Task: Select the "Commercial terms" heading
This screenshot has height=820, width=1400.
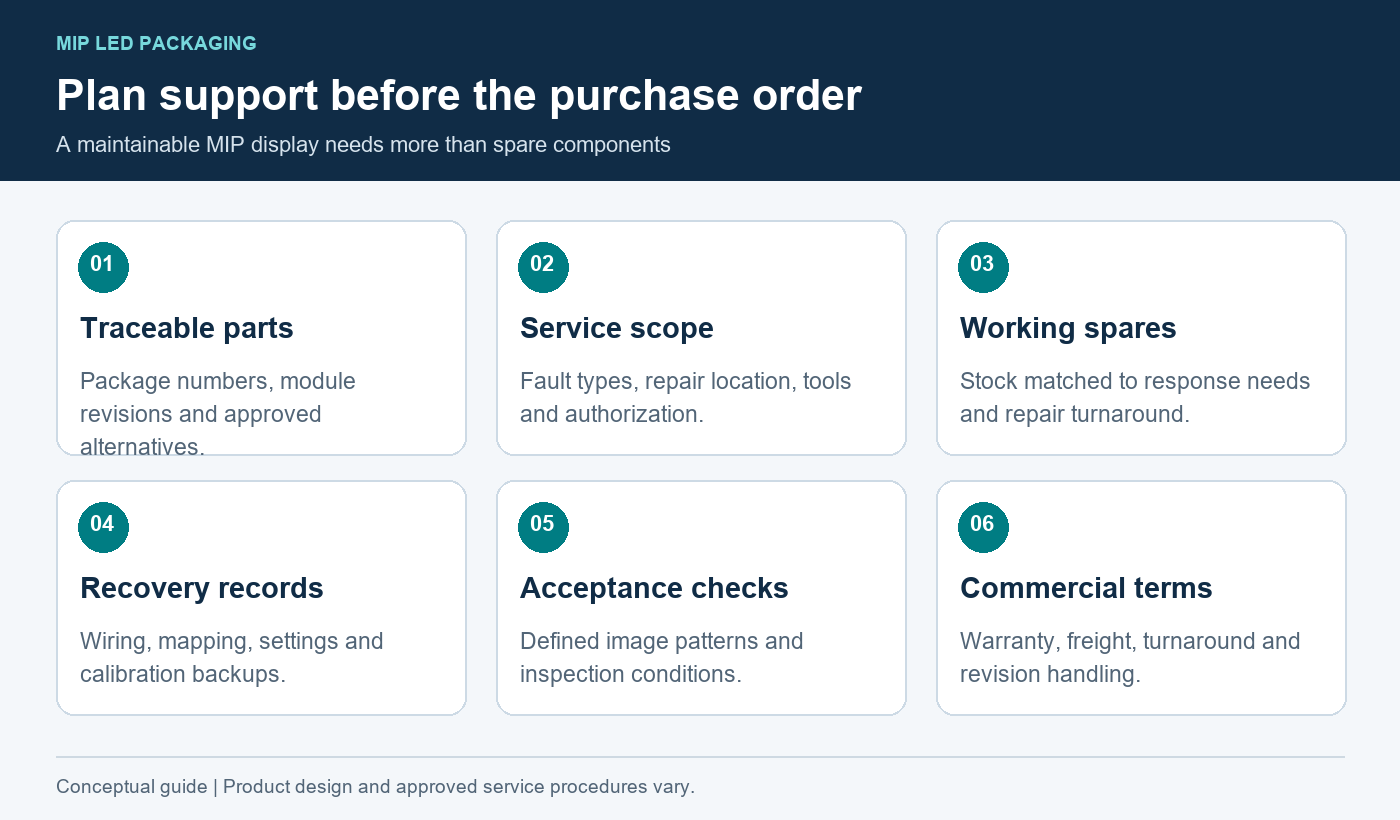Action: click(x=1086, y=588)
